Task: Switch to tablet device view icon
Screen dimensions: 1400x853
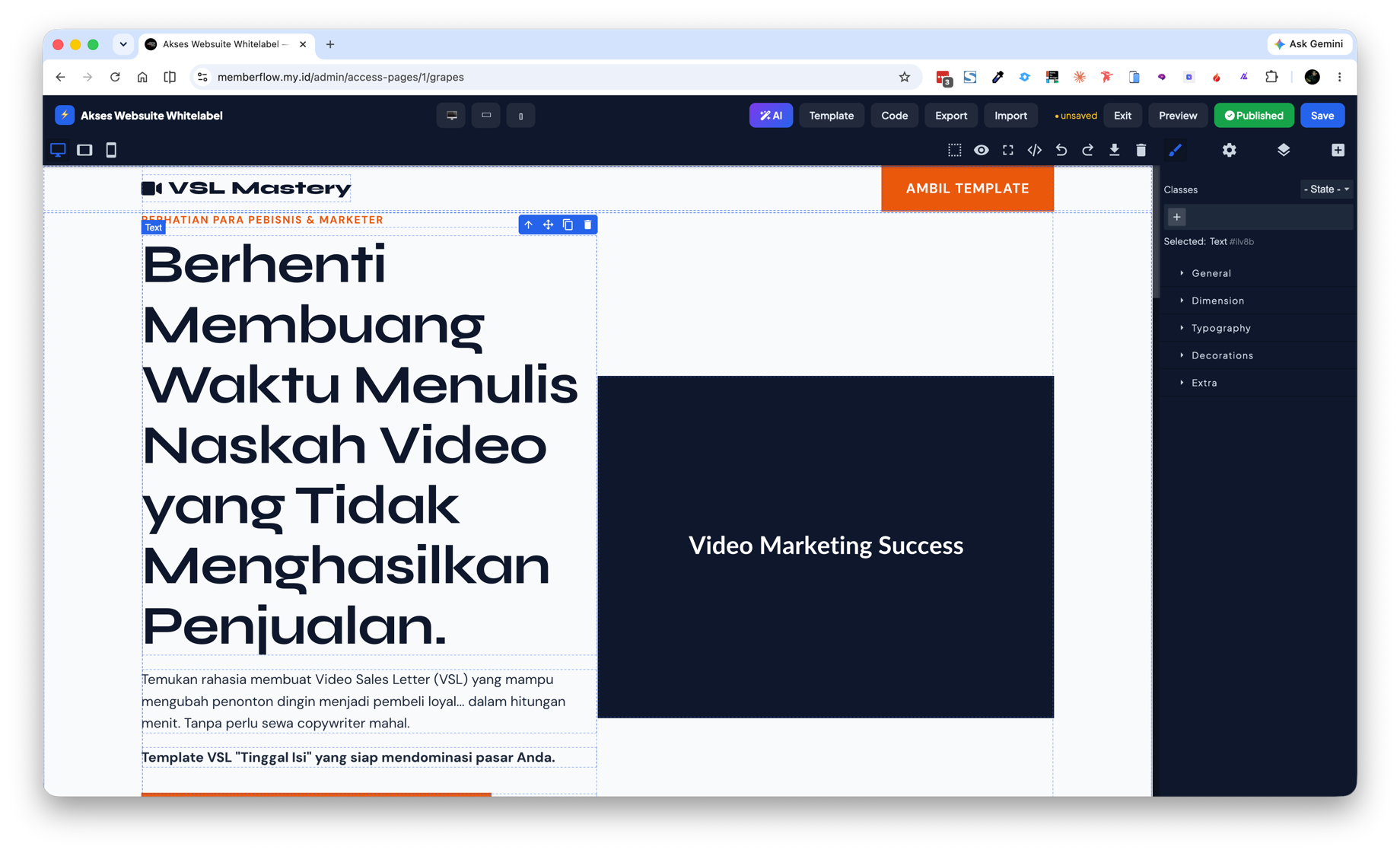Action: [84, 150]
